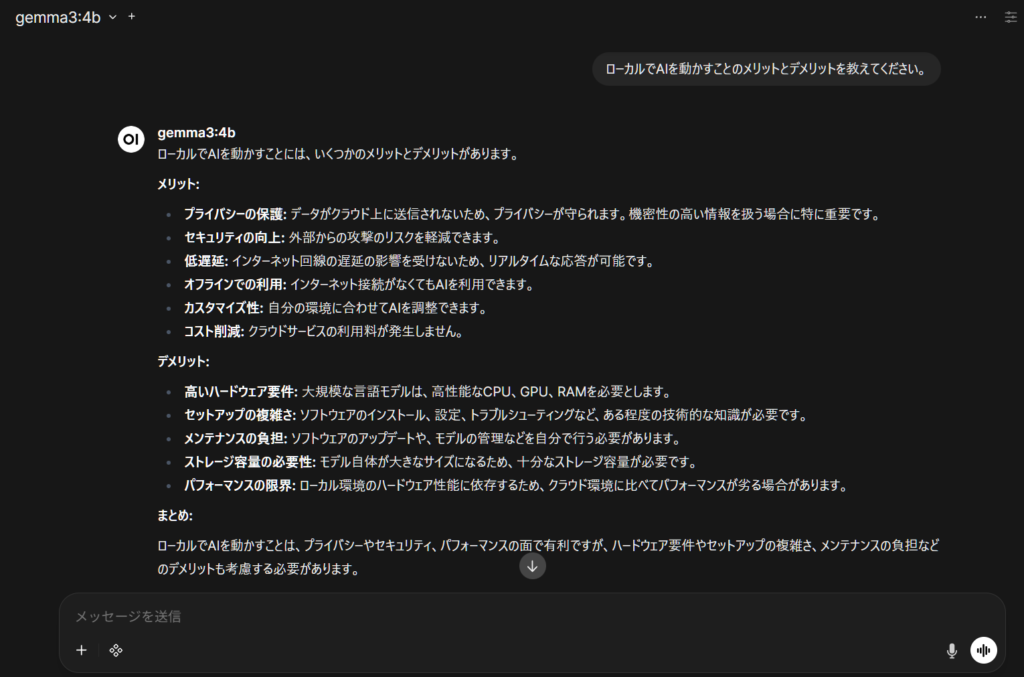This screenshot has height=677, width=1024.
Task: Click the user message bubble about ローカルでAI
Action: tap(766, 69)
